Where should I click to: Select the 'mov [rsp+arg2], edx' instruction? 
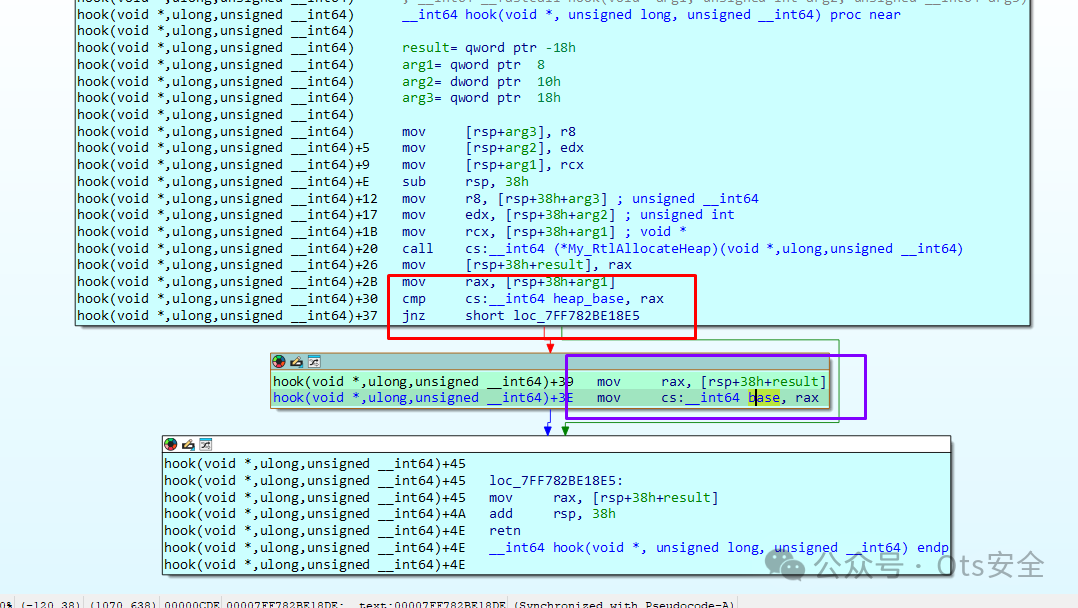pos(493,148)
